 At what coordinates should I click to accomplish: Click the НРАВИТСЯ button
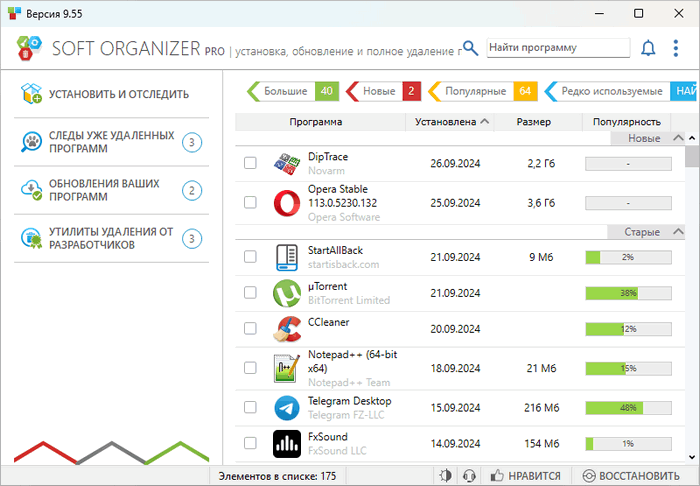(x=525, y=476)
